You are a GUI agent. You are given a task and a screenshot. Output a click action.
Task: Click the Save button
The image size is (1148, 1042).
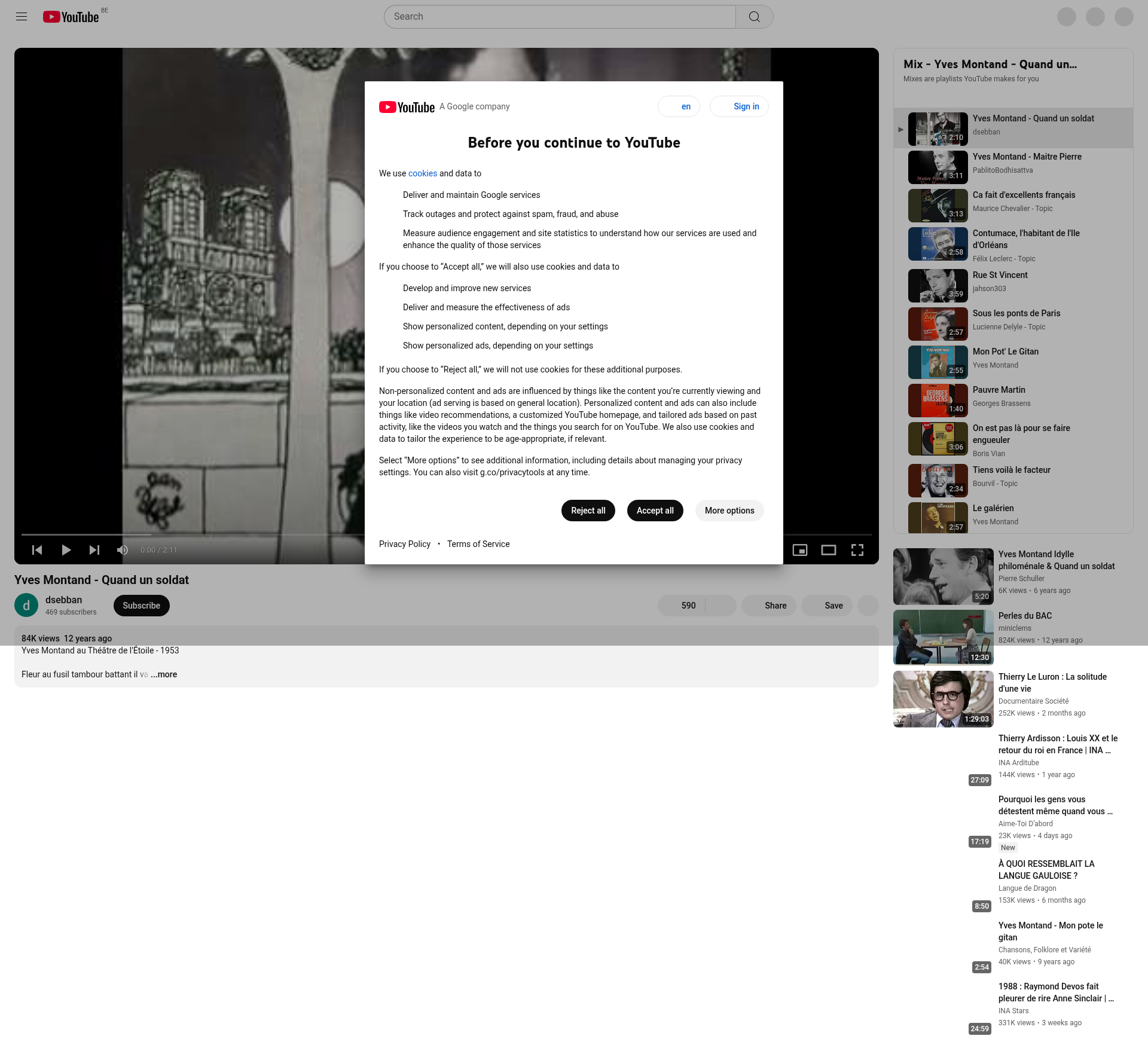pos(827,606)
